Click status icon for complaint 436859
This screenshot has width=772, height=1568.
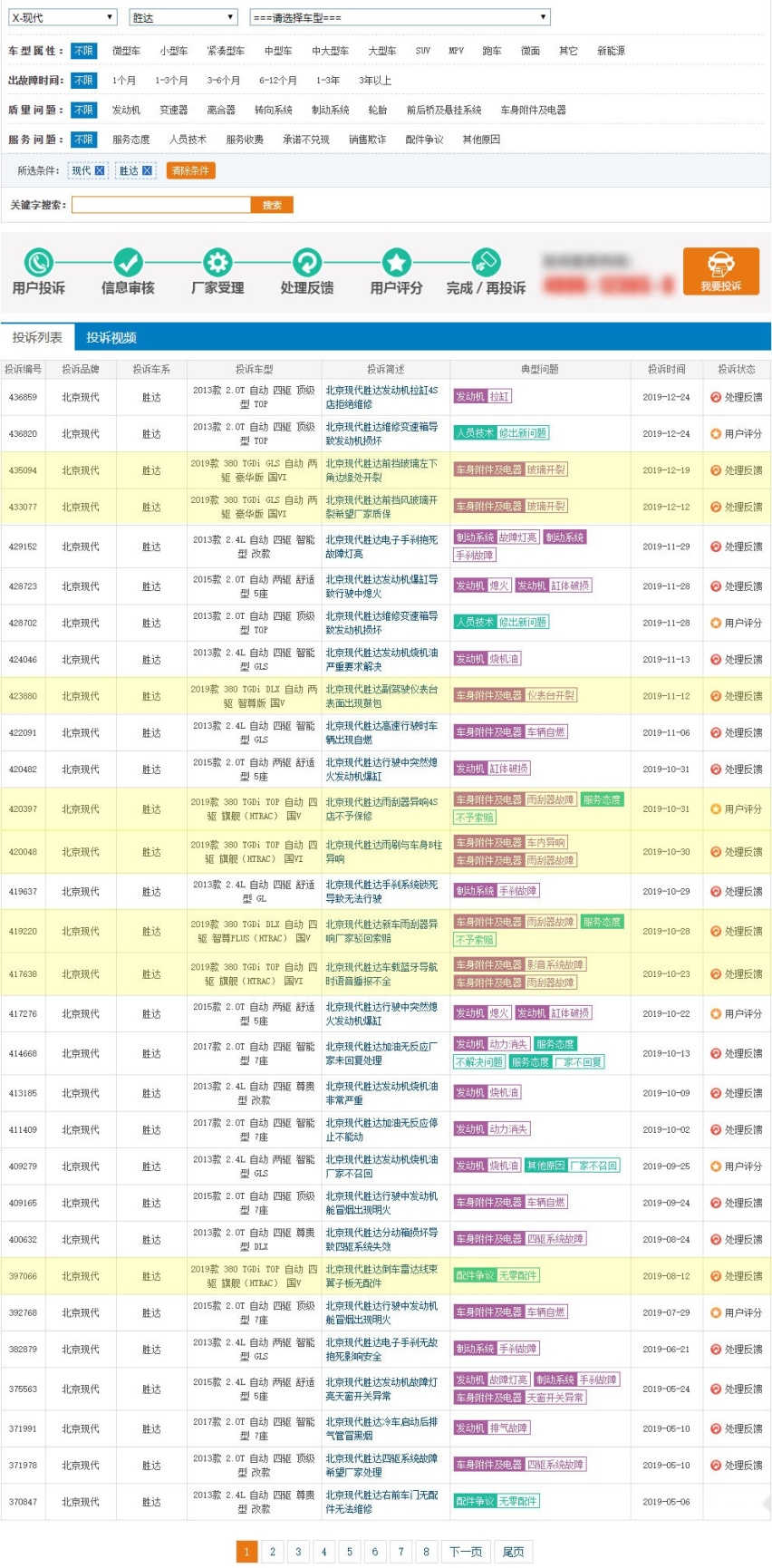tap(716, 397)
